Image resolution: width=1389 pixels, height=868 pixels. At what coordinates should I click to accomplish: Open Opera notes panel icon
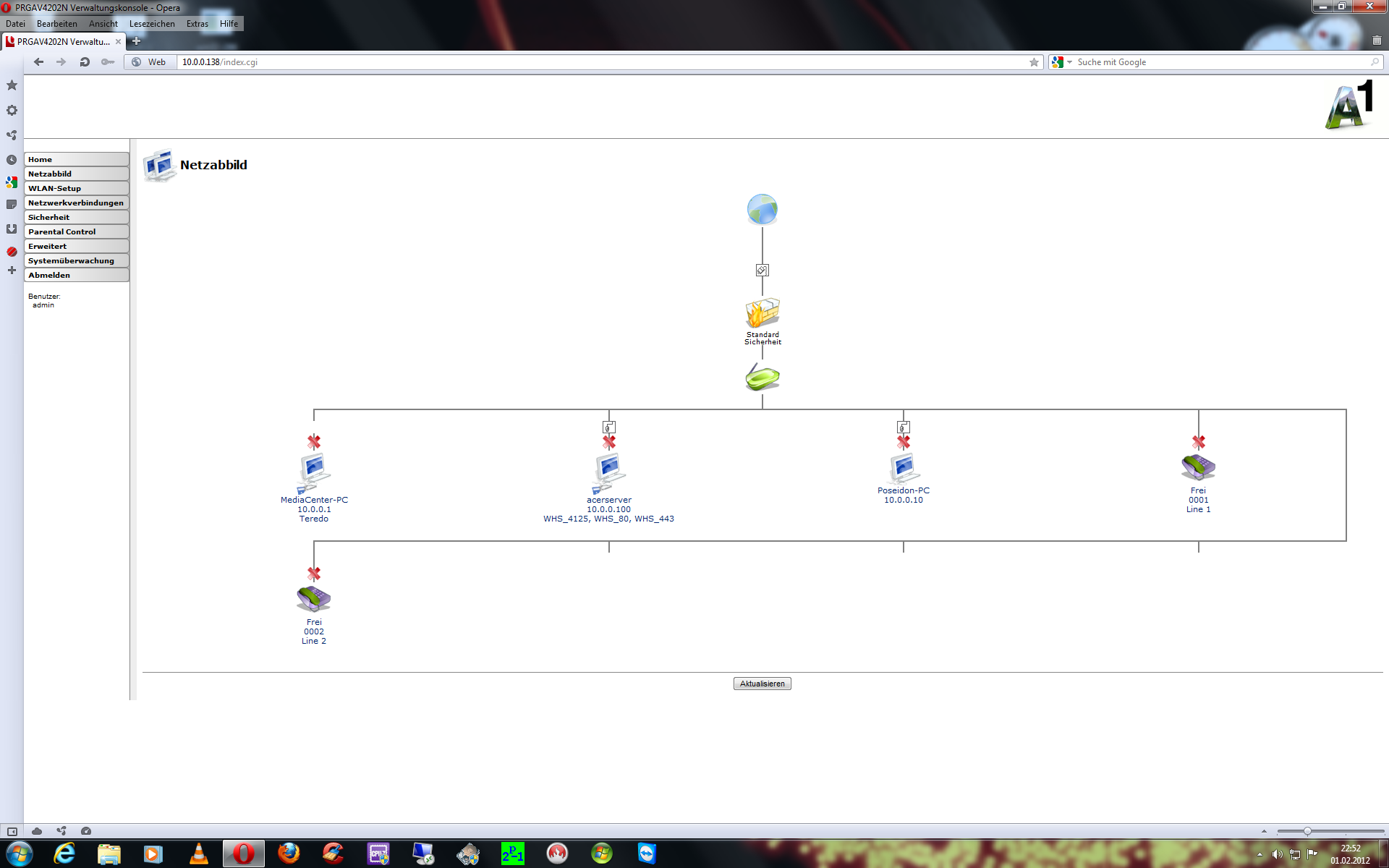12,205
